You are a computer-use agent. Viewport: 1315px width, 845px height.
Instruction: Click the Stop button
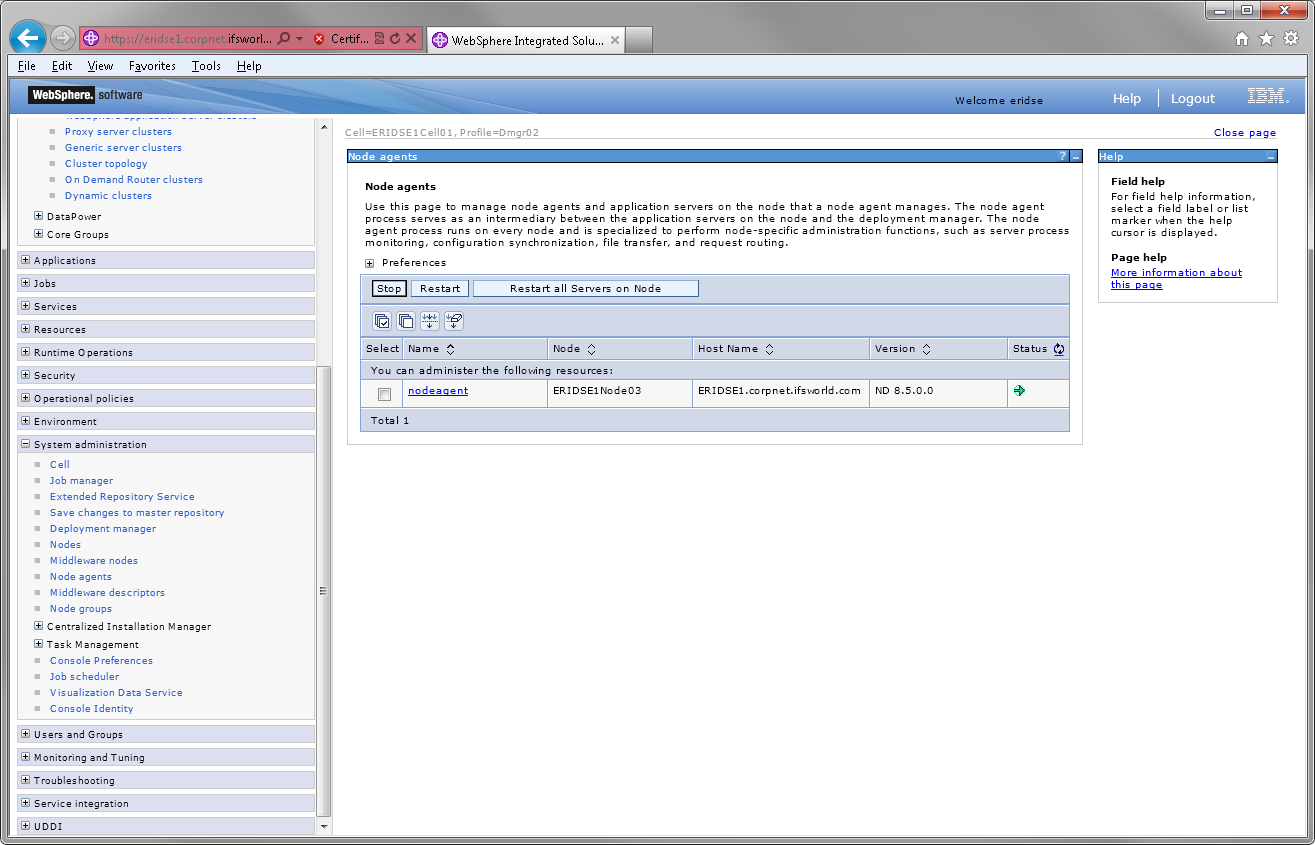click(x=389, y=288)
